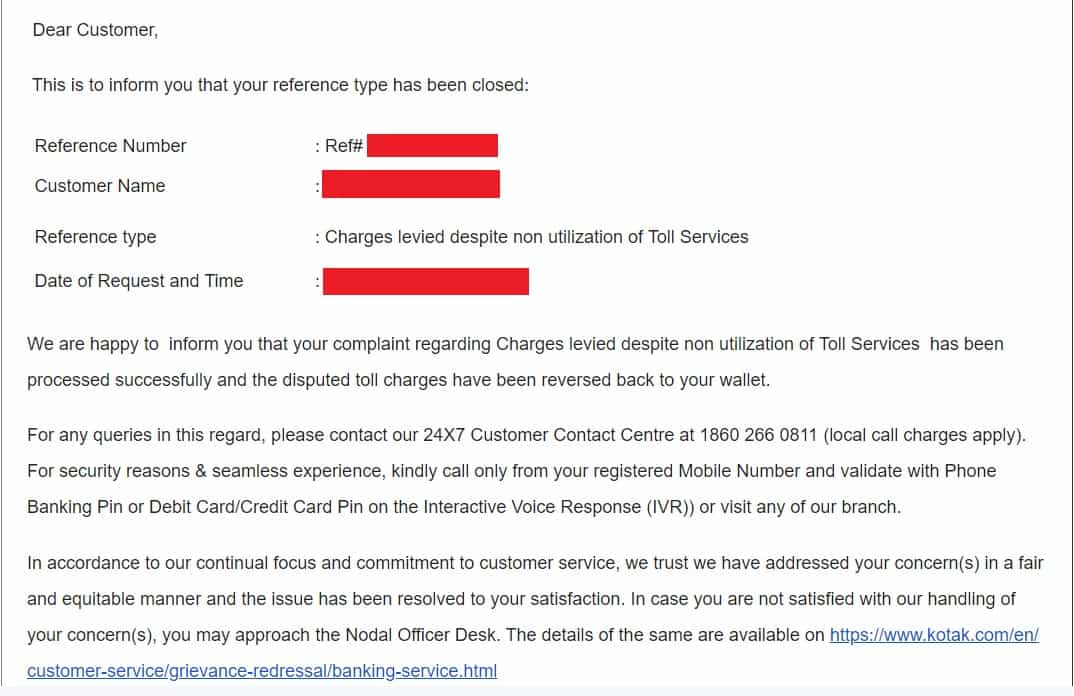The height and width of the screenshot is (696, 1074).
Task: Click the redacted Reference Number red box
Action: (432, 145)
